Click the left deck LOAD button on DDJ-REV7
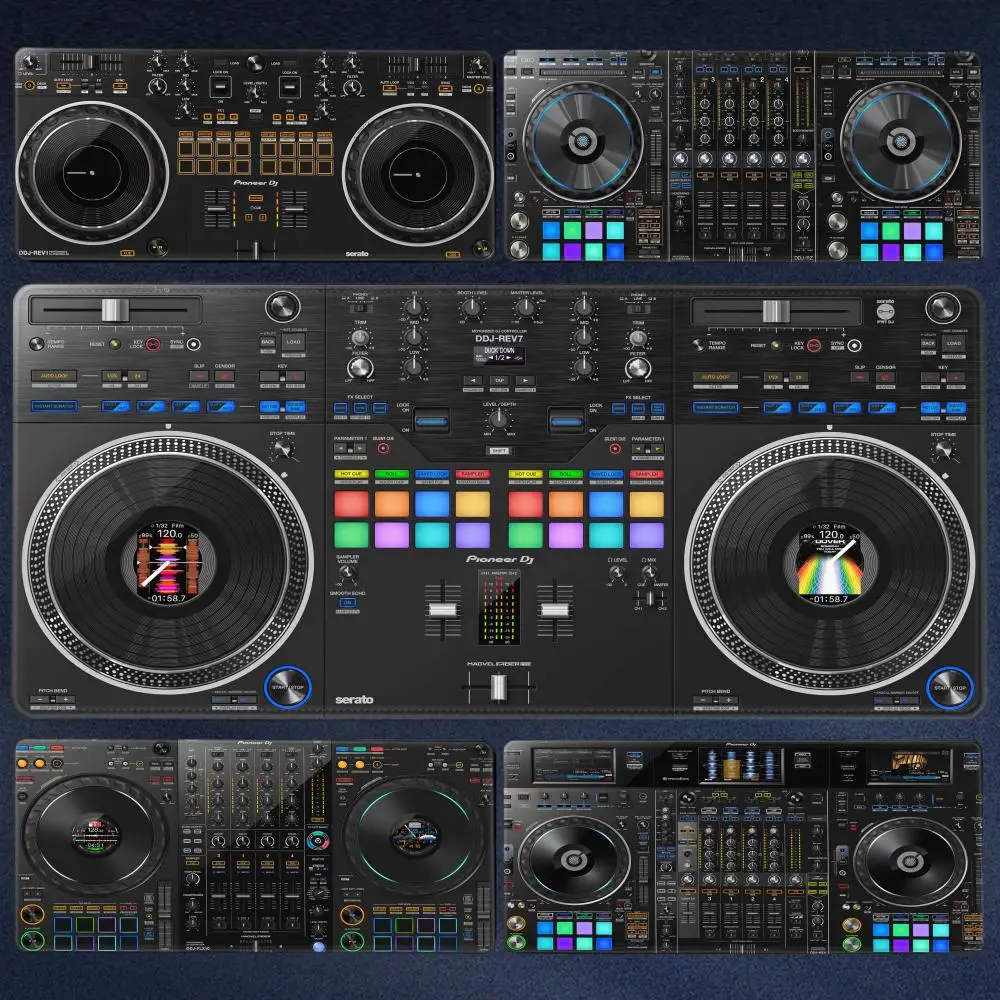Image resolution: width=1000 pixels, height=1000 pixels. click(293, 342)
